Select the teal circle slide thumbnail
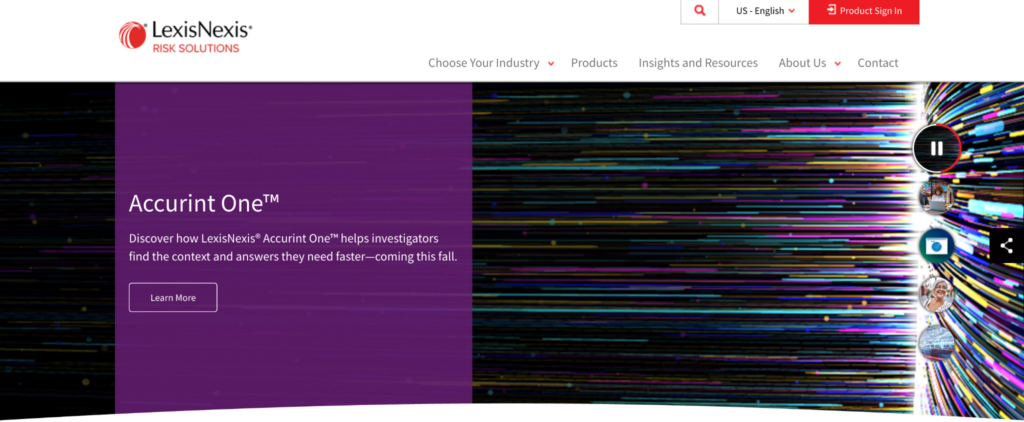1024x422 pixels. click(936, 246)
